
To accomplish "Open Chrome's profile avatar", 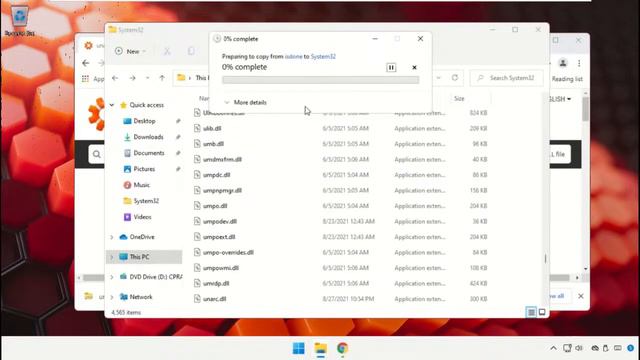I will (563, 63).
